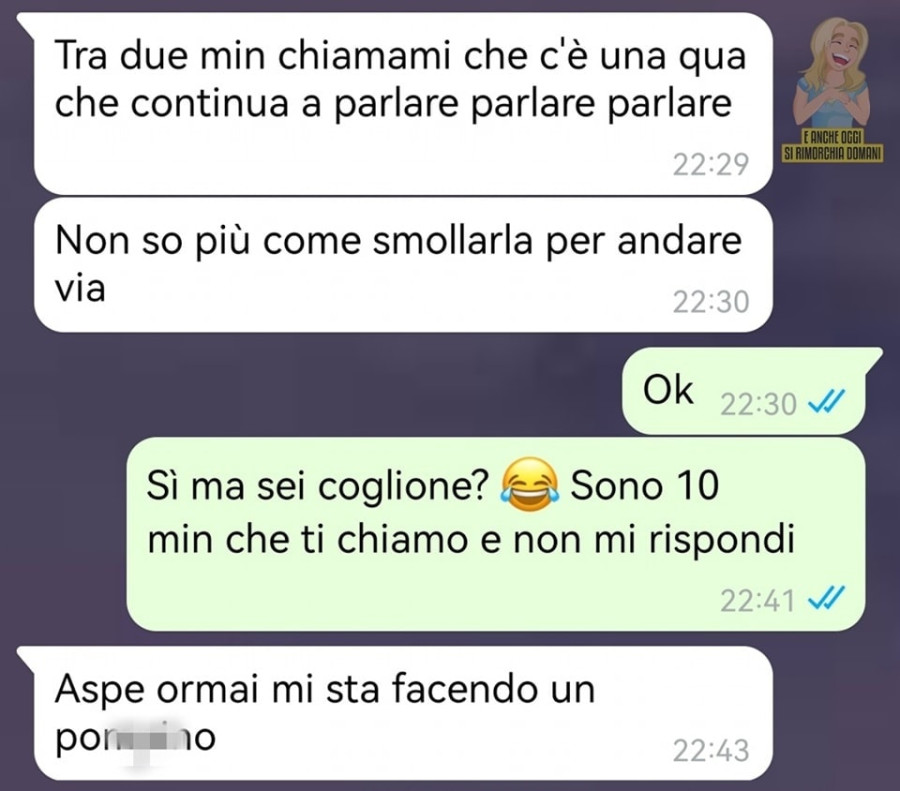Click the 'E anche oggi si rimorchia domani' caption
900x791 pixels.
(833, 146)
